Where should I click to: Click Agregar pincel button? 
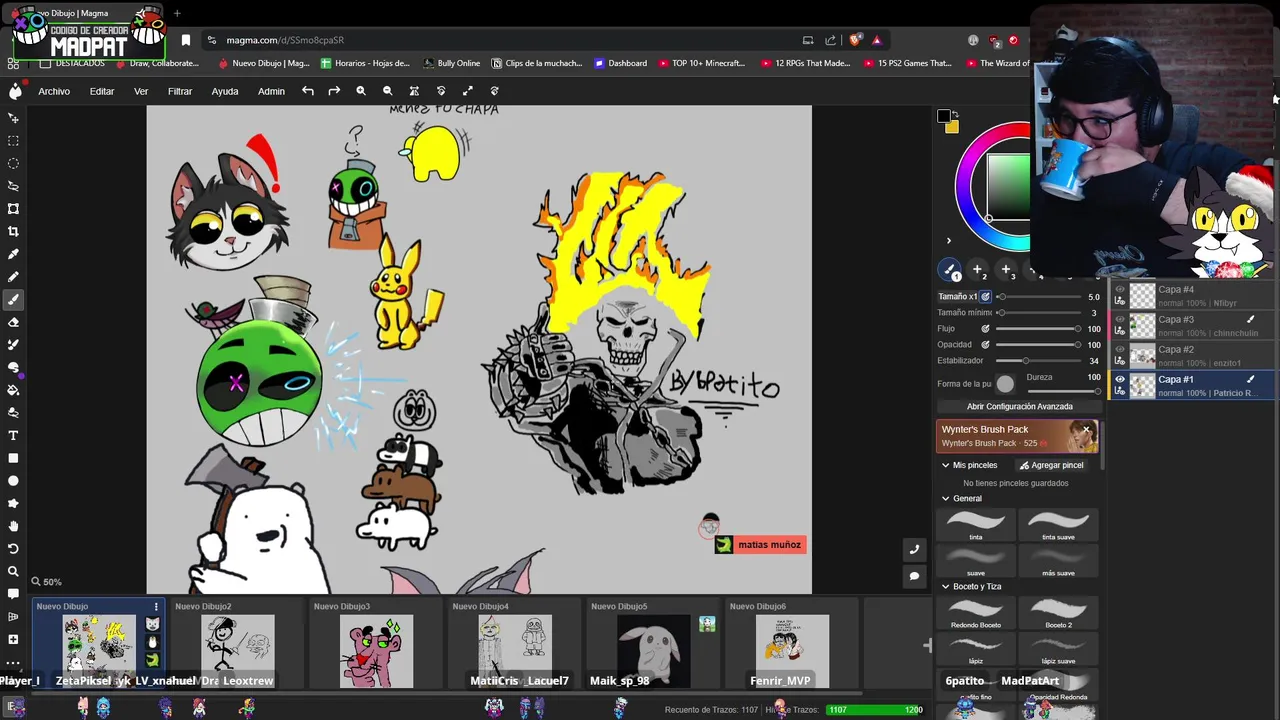click(x=1051, y=465)
